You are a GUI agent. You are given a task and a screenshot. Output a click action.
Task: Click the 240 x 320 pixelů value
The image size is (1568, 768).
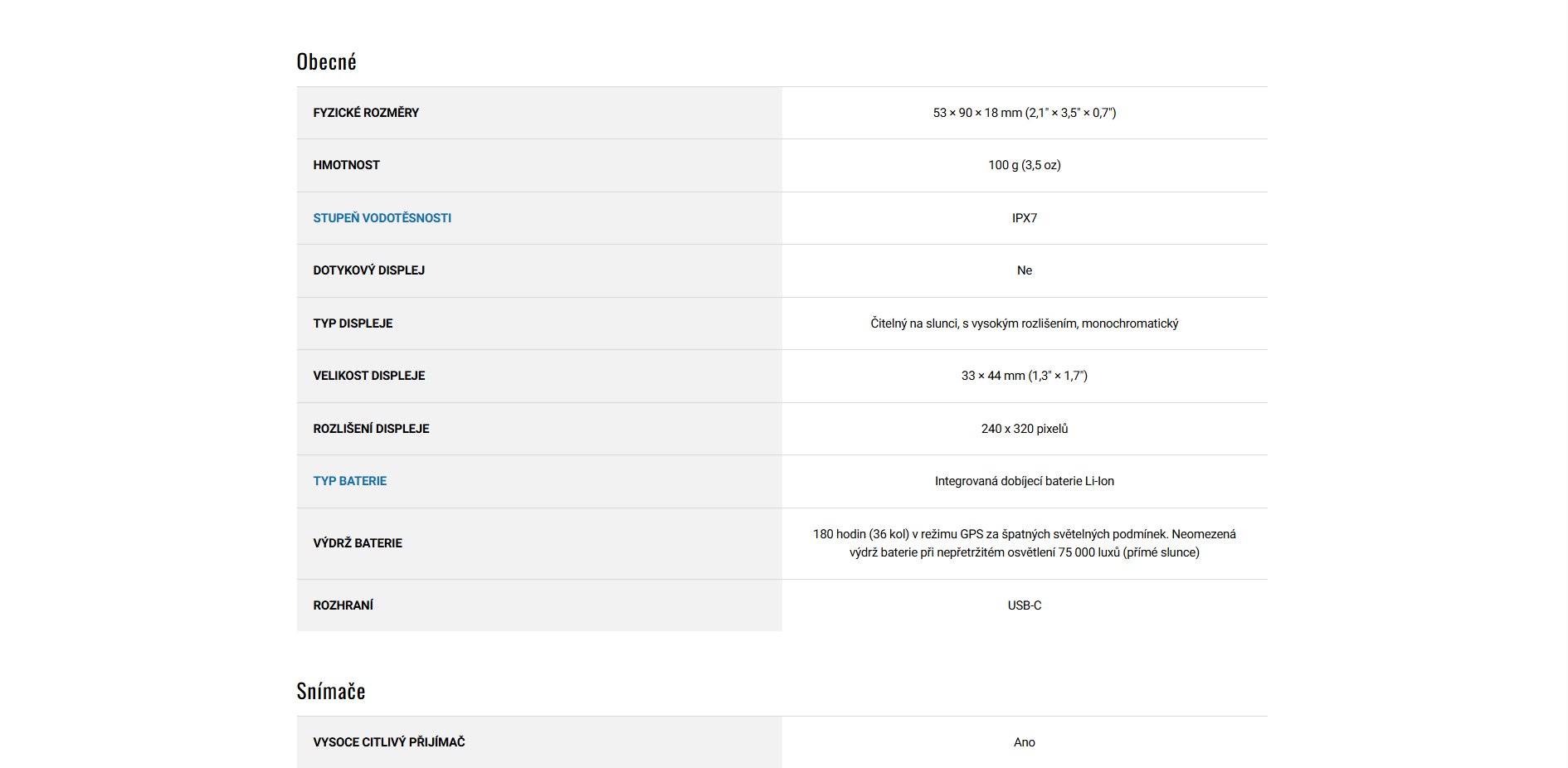pos(1024,429)
